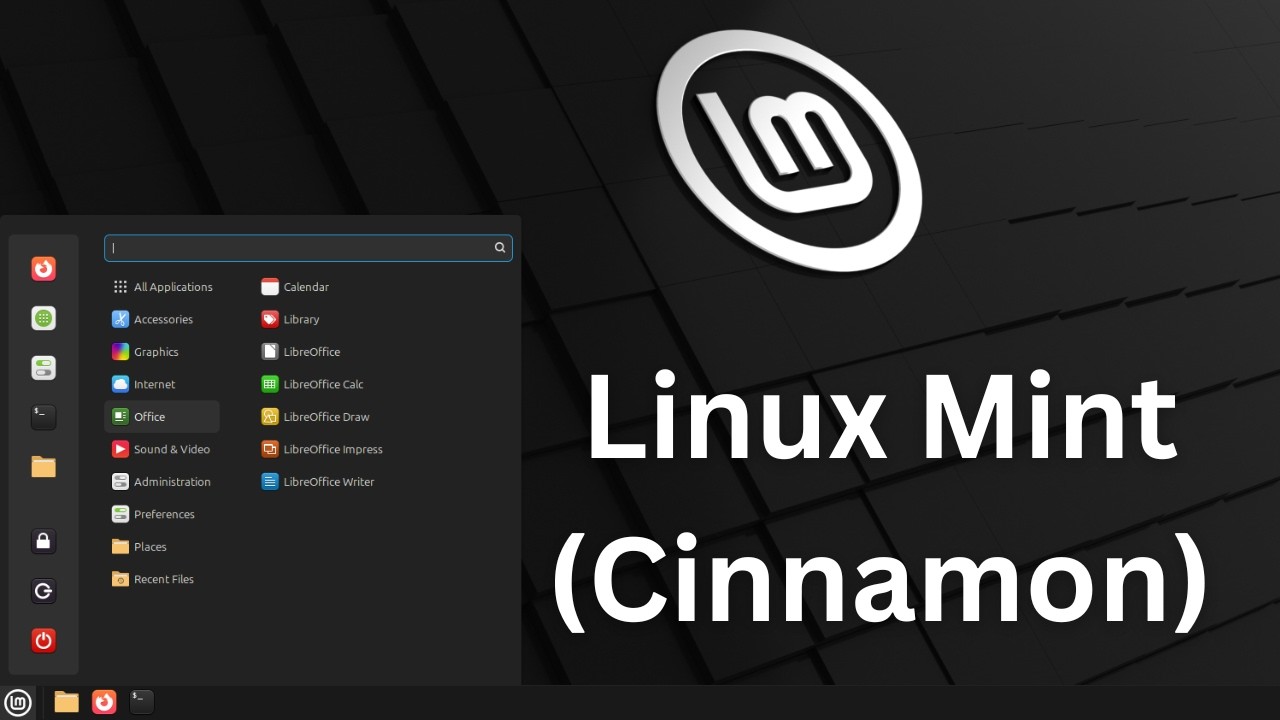Launch LibreOffice Writer by its name
Viewport: 1280px width, 720px height.
(x=329, y=482)
